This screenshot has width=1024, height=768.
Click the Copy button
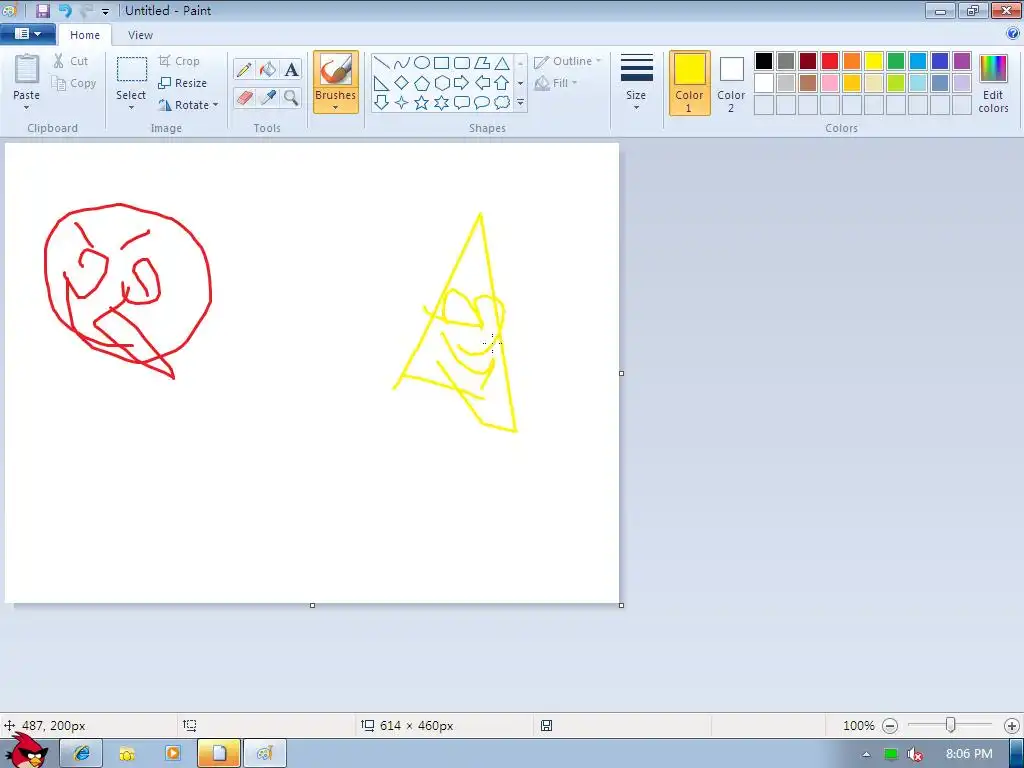click(74, 83)
